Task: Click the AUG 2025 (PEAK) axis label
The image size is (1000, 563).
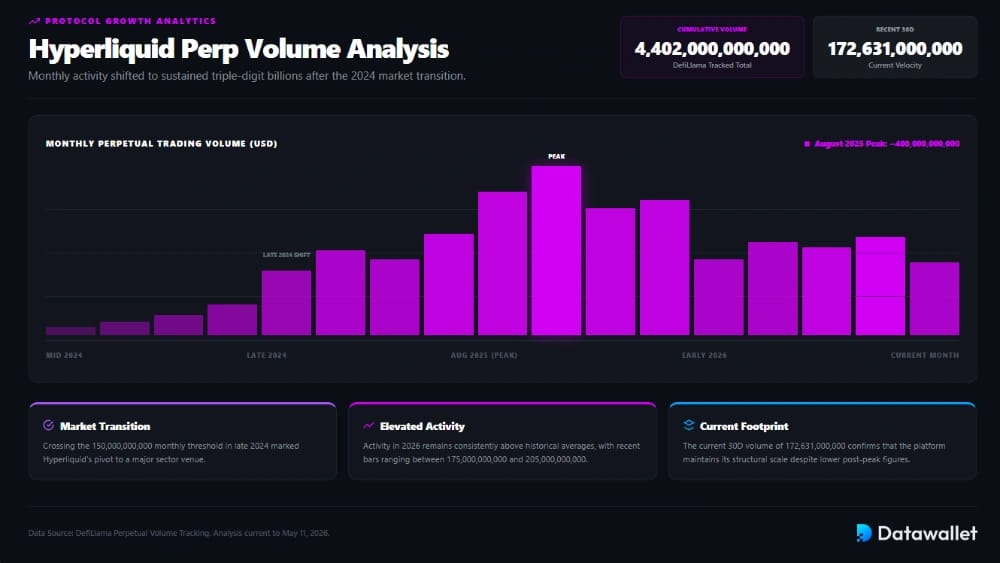Action: 484,355
